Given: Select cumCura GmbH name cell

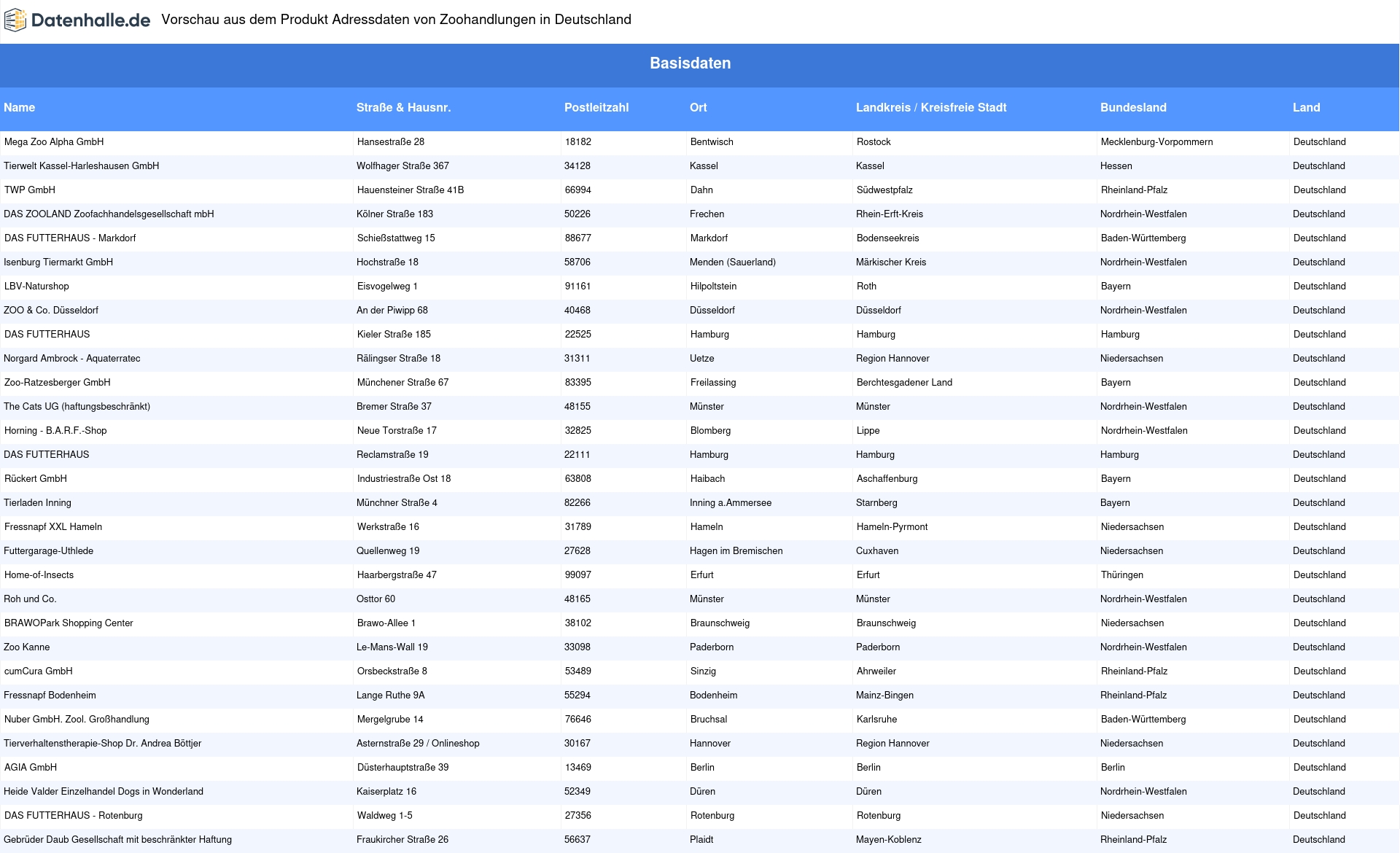Looking at the screenshot, I should 39,671.
